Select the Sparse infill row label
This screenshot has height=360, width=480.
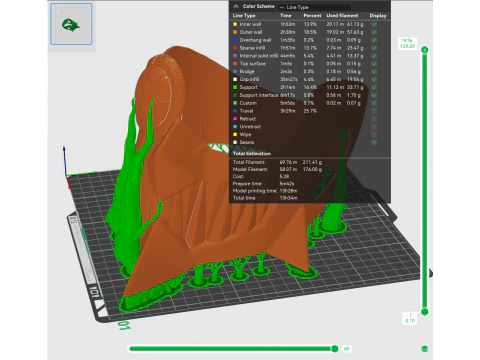click(x=252, y=48)
